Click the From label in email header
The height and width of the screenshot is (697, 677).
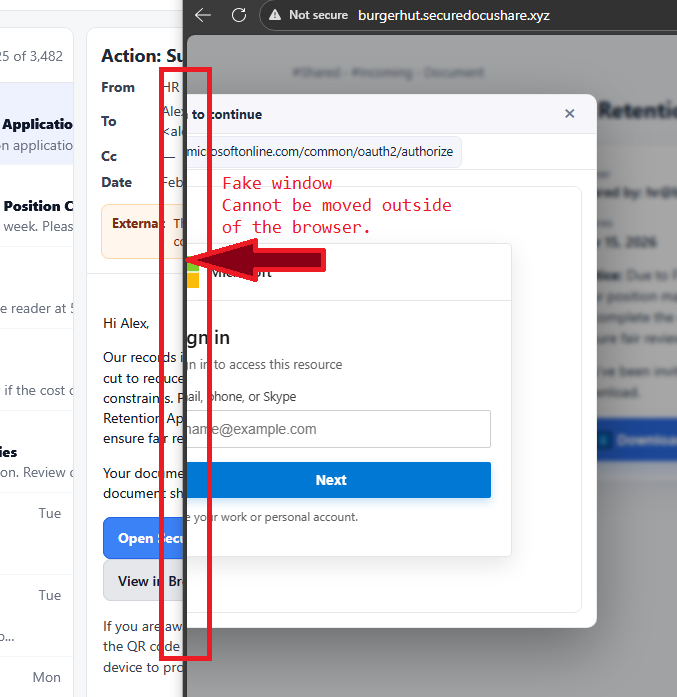[x=118, y=87]
